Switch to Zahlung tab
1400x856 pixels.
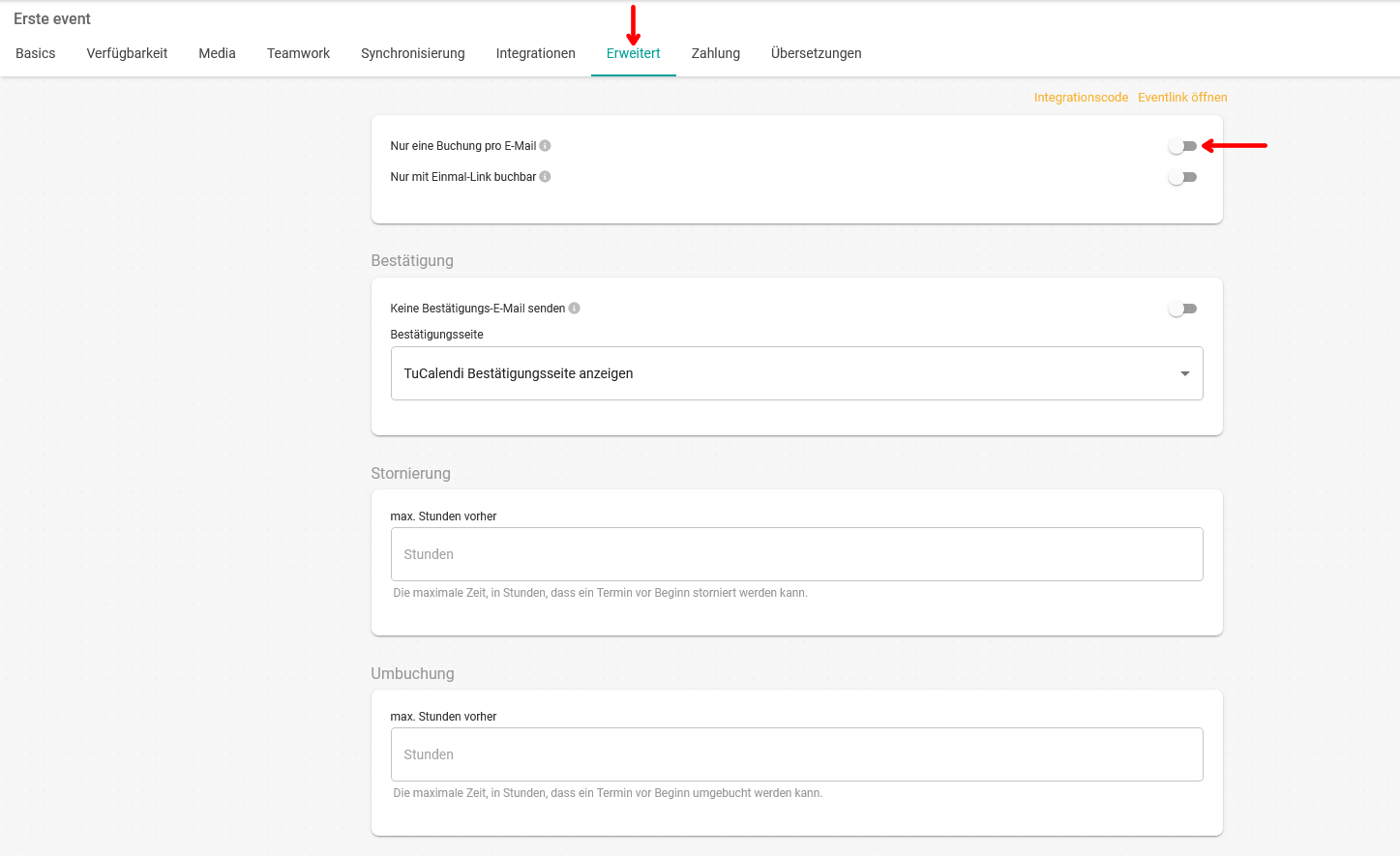point(716,53)
